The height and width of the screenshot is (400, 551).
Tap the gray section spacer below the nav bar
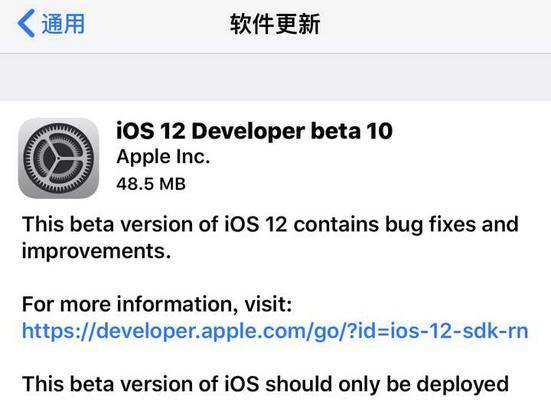[276, 77]
